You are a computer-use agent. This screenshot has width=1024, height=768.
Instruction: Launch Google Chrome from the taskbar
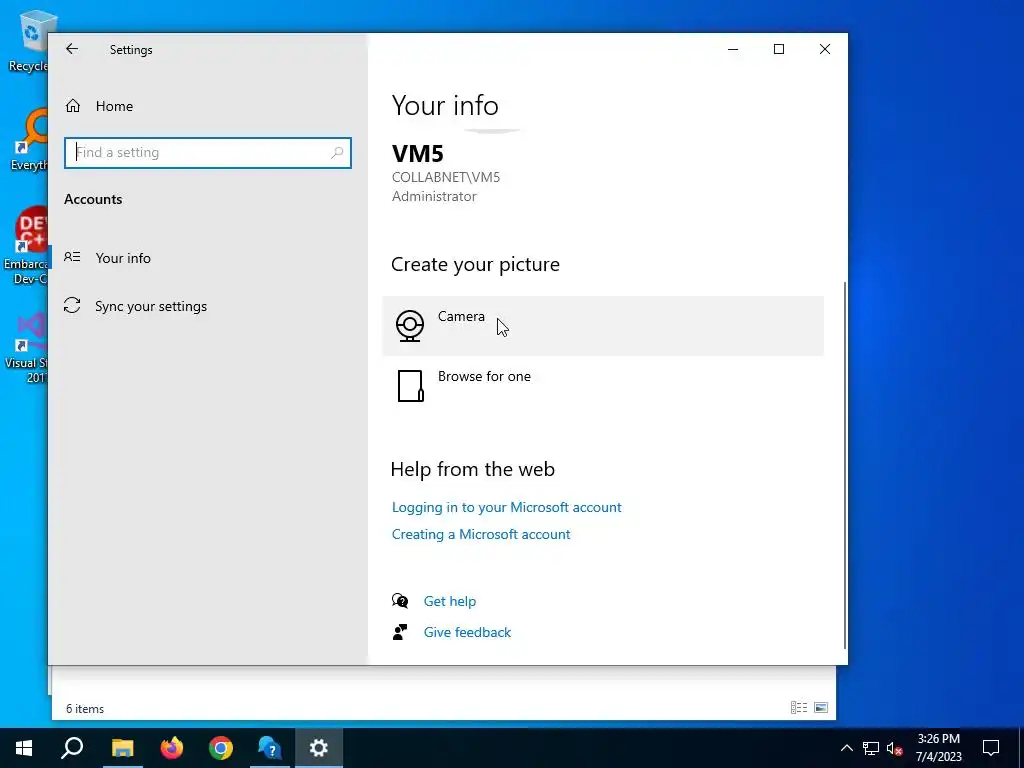pyautogui.click(x=221, y=748)
